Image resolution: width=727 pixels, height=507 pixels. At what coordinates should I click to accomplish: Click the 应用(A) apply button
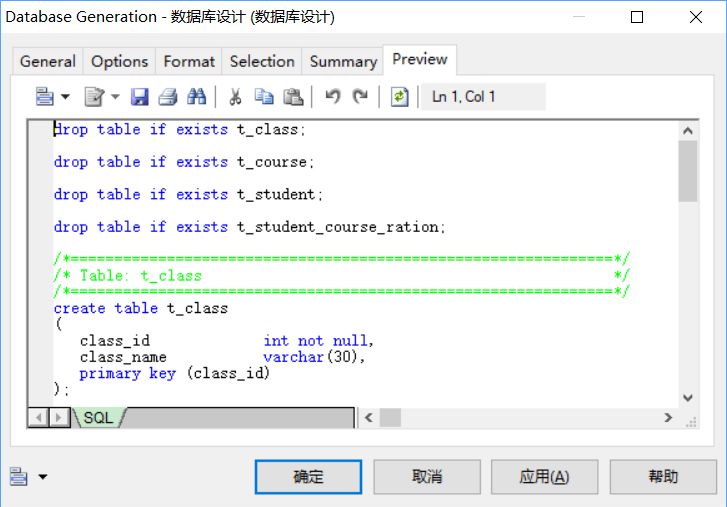coord(544,477)
